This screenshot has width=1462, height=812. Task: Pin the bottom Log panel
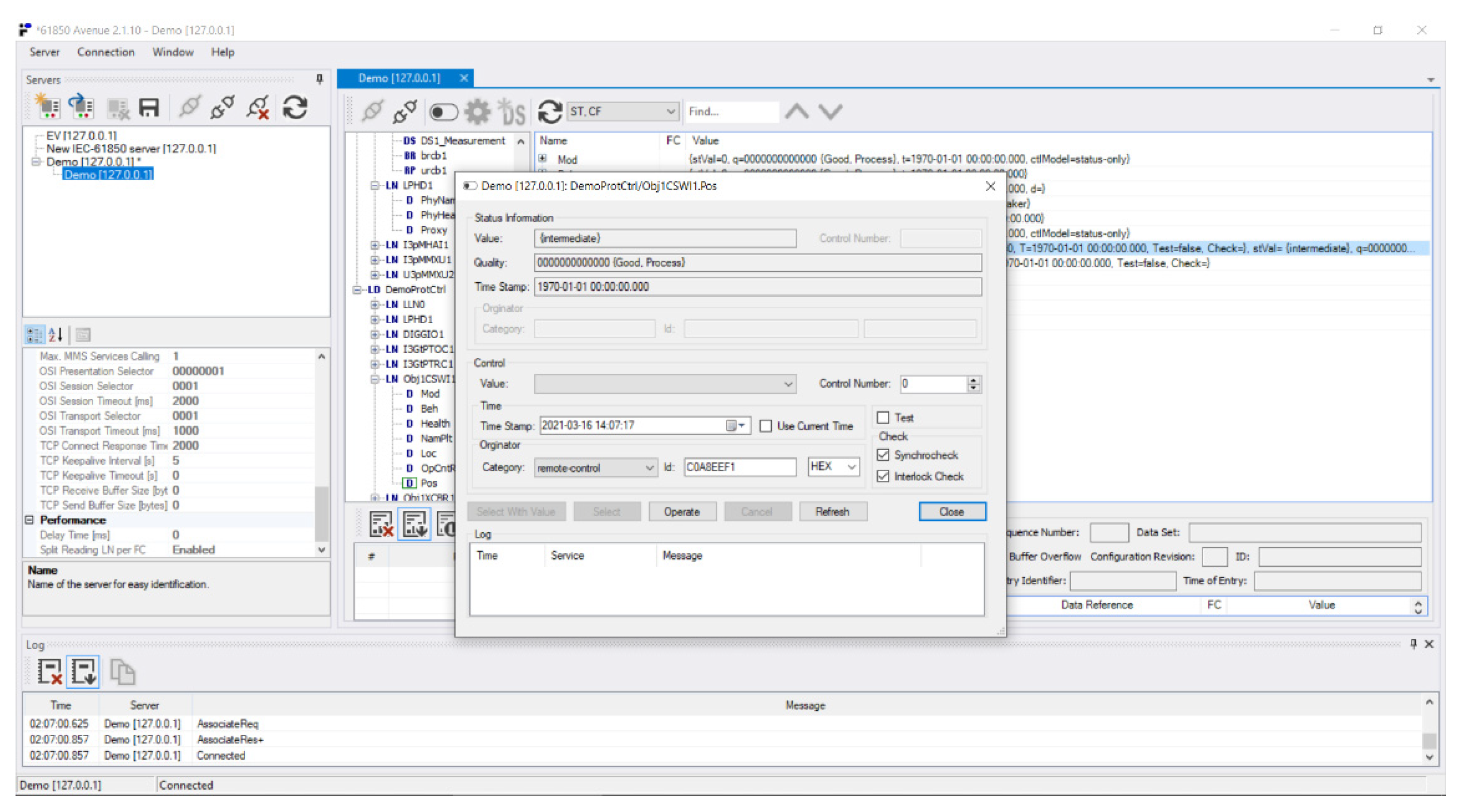[1414, 644]
